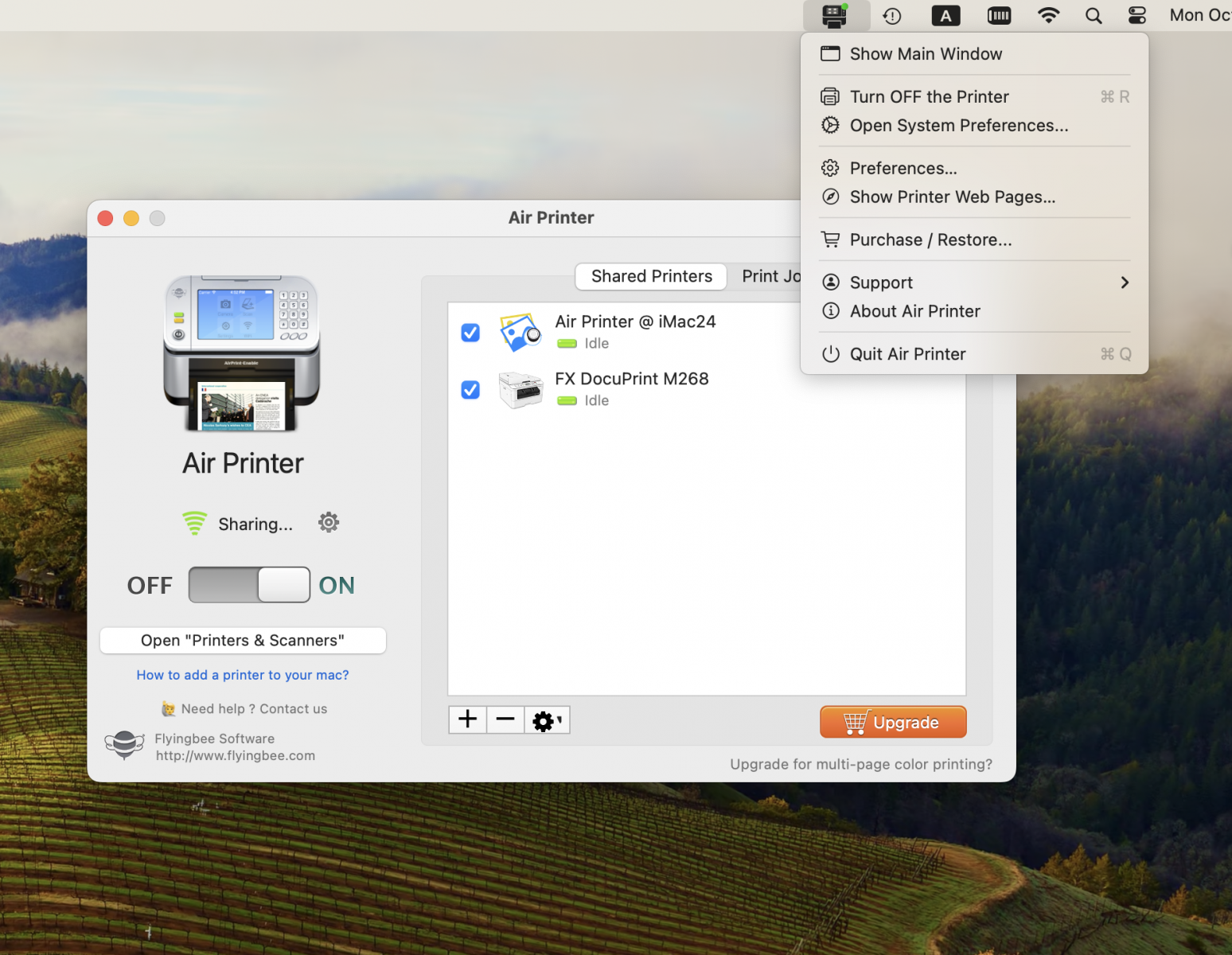Switch to the Shared Printers tab
The height and width of the screenshot is (955, 1232).
(651, 276)
